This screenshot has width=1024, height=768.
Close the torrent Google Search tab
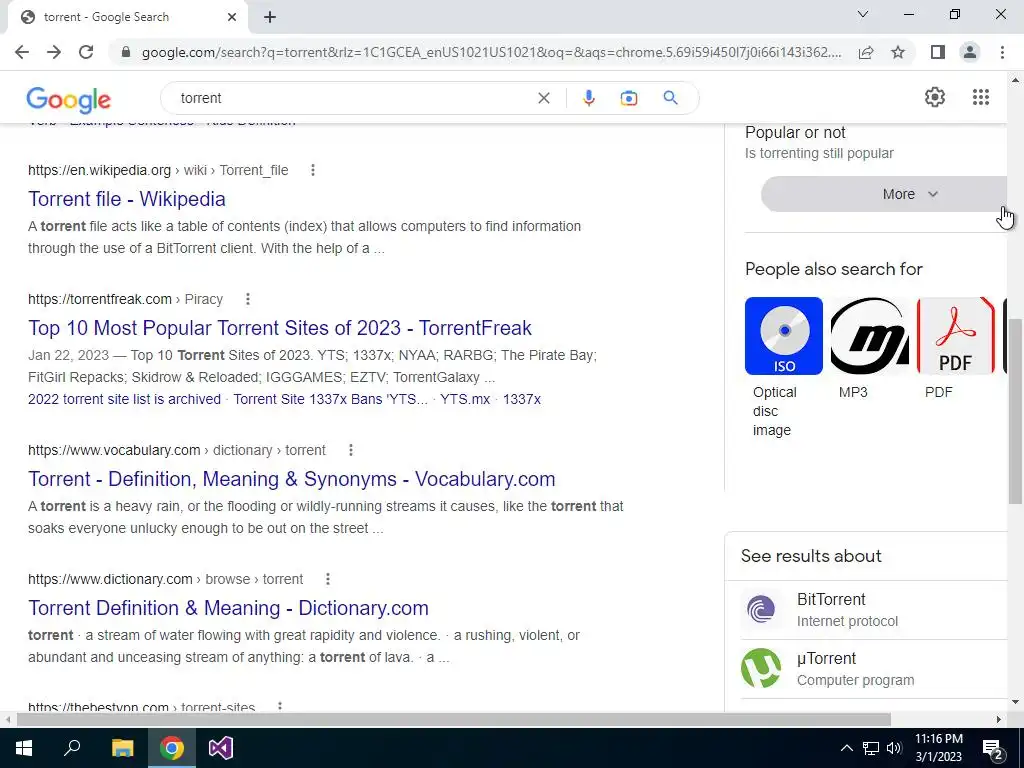(x=232, y=17)
